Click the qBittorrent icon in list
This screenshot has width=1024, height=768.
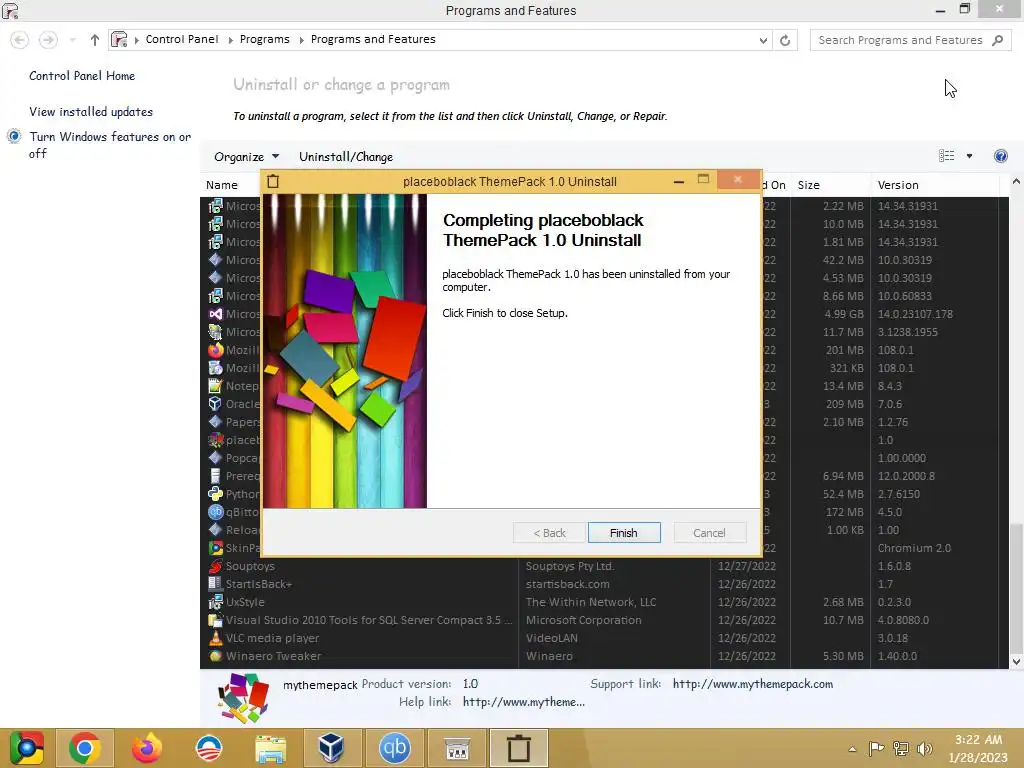pyautogui.click(x=216, y=512)
